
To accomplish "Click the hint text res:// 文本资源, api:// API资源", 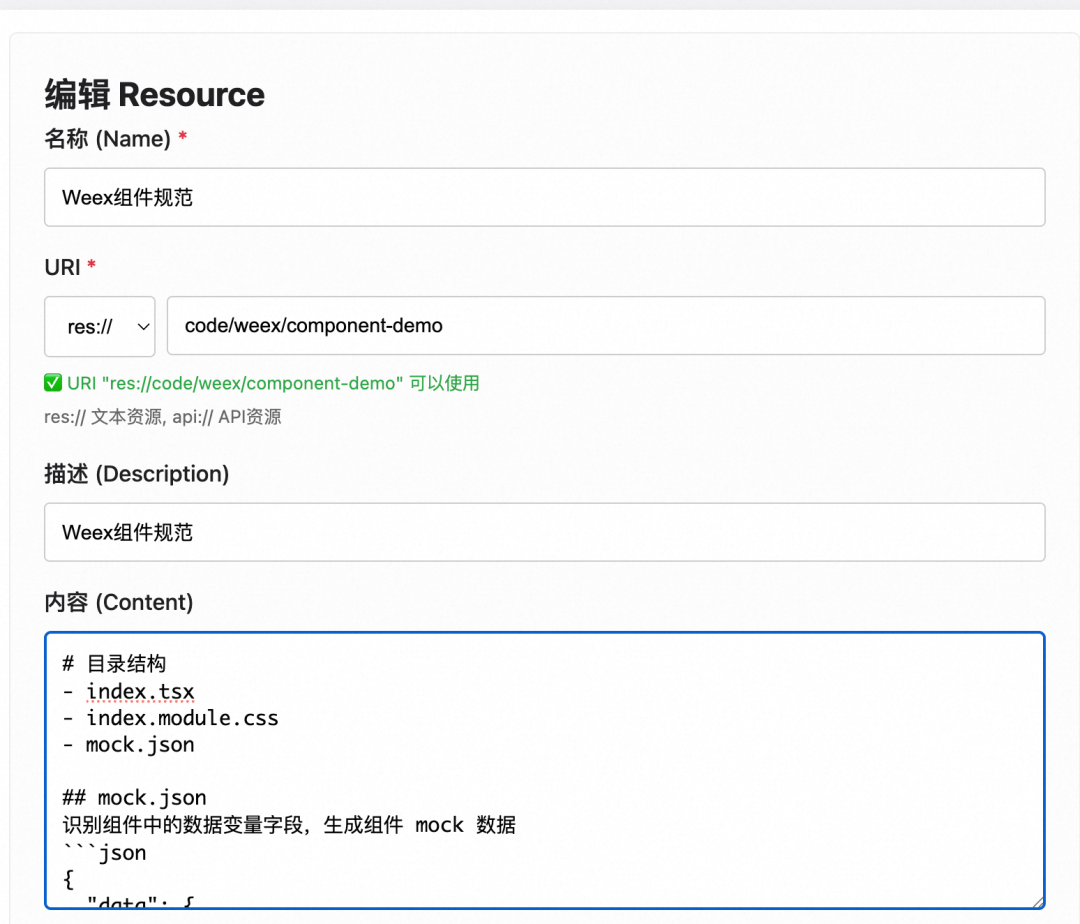I will pyautogui.click(x=163, y=417).
